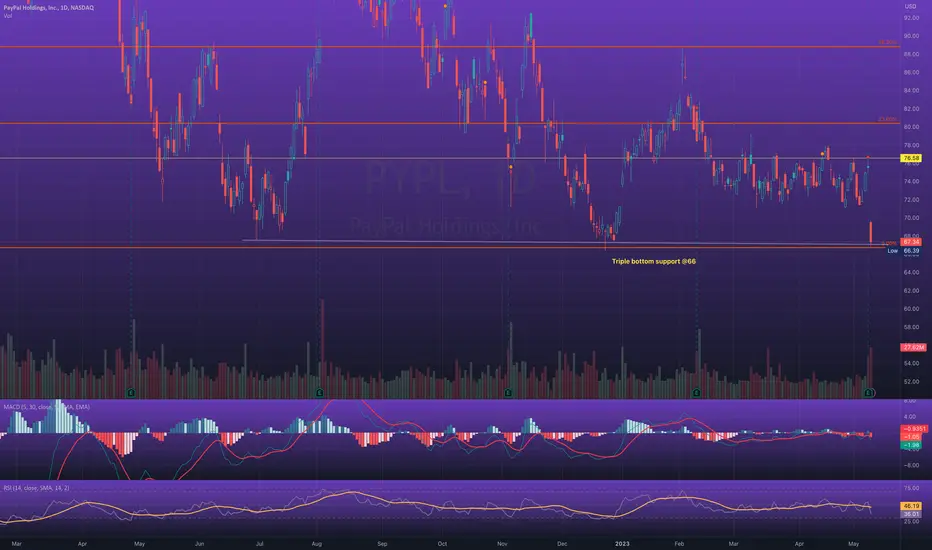The height and width of the screenshot is (550, 932).
Task: Select the MACD indicator legend text
Action: 46,407
